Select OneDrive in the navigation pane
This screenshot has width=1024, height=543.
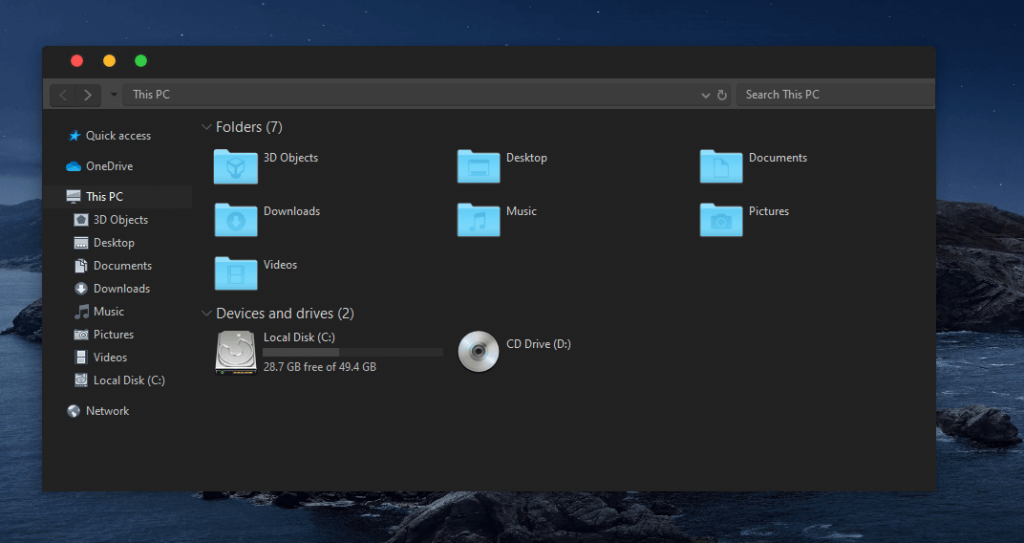click(108, 166)
